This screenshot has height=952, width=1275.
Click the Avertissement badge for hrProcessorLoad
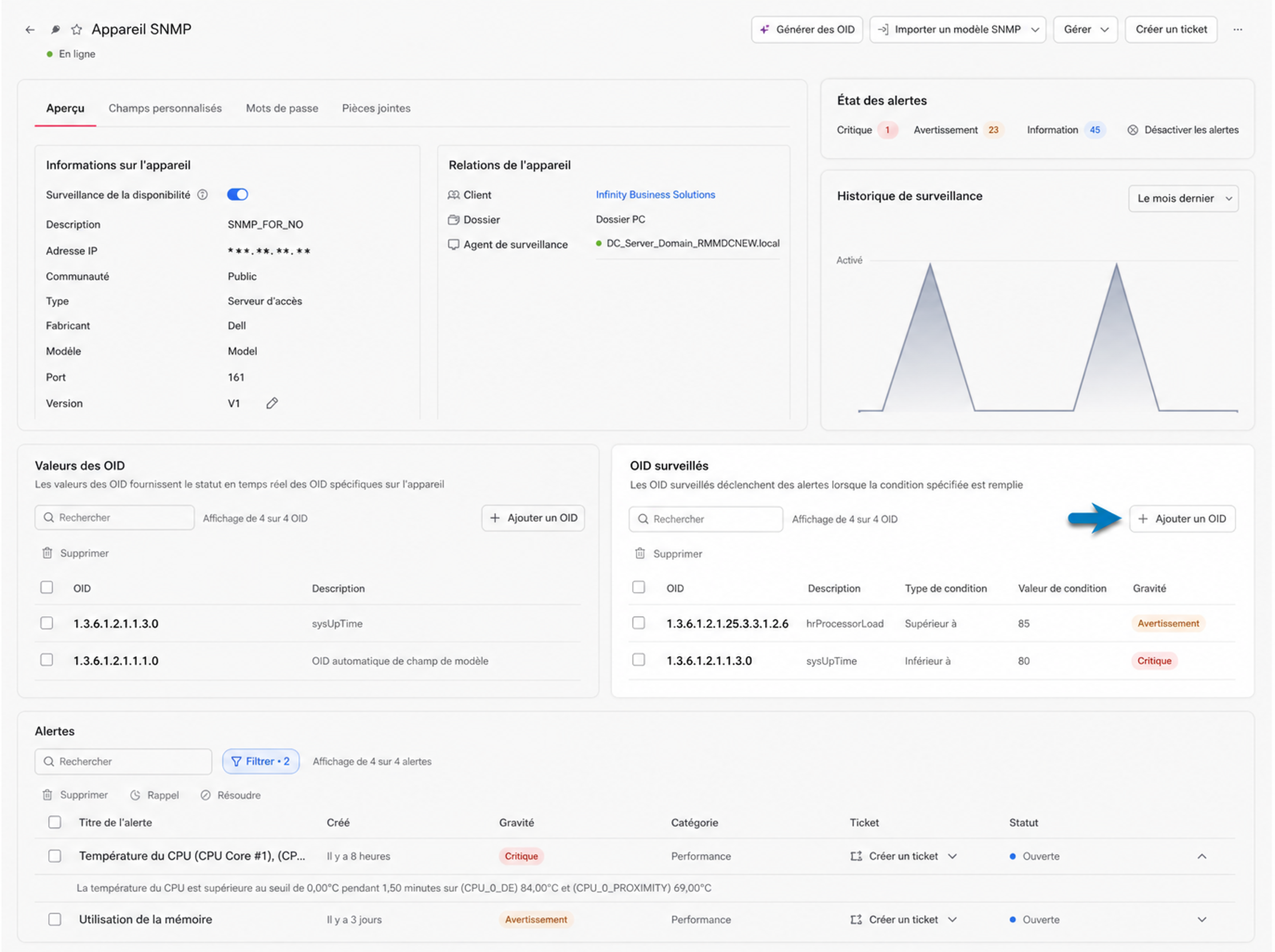point(1168,624)
